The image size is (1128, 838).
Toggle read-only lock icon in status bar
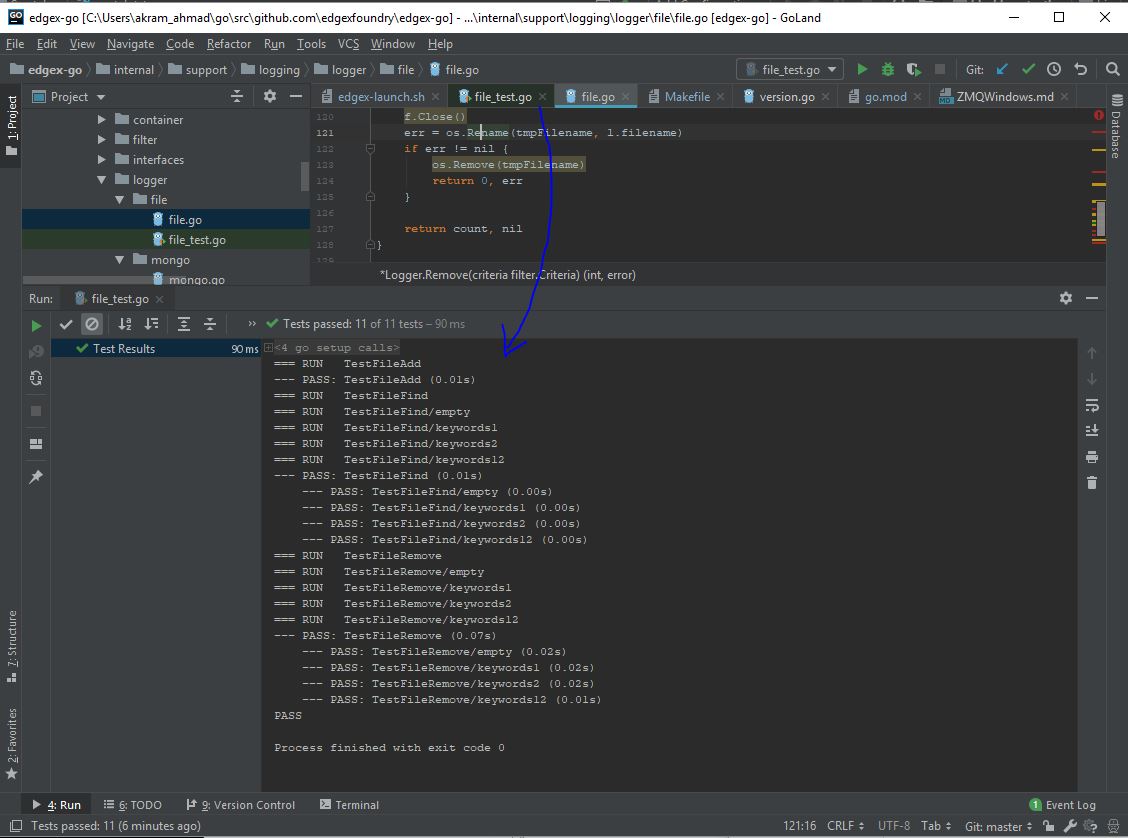click(1048, 826)
